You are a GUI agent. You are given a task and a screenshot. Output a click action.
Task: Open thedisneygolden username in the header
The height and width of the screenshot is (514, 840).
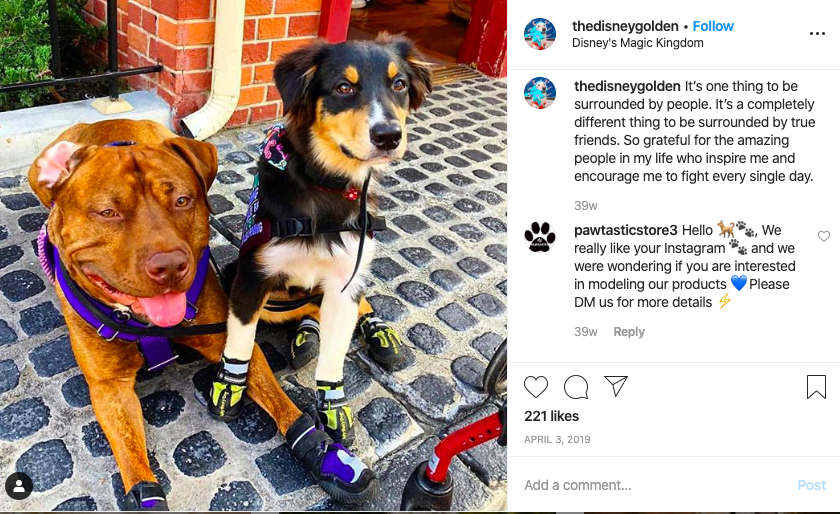[625, 26]
